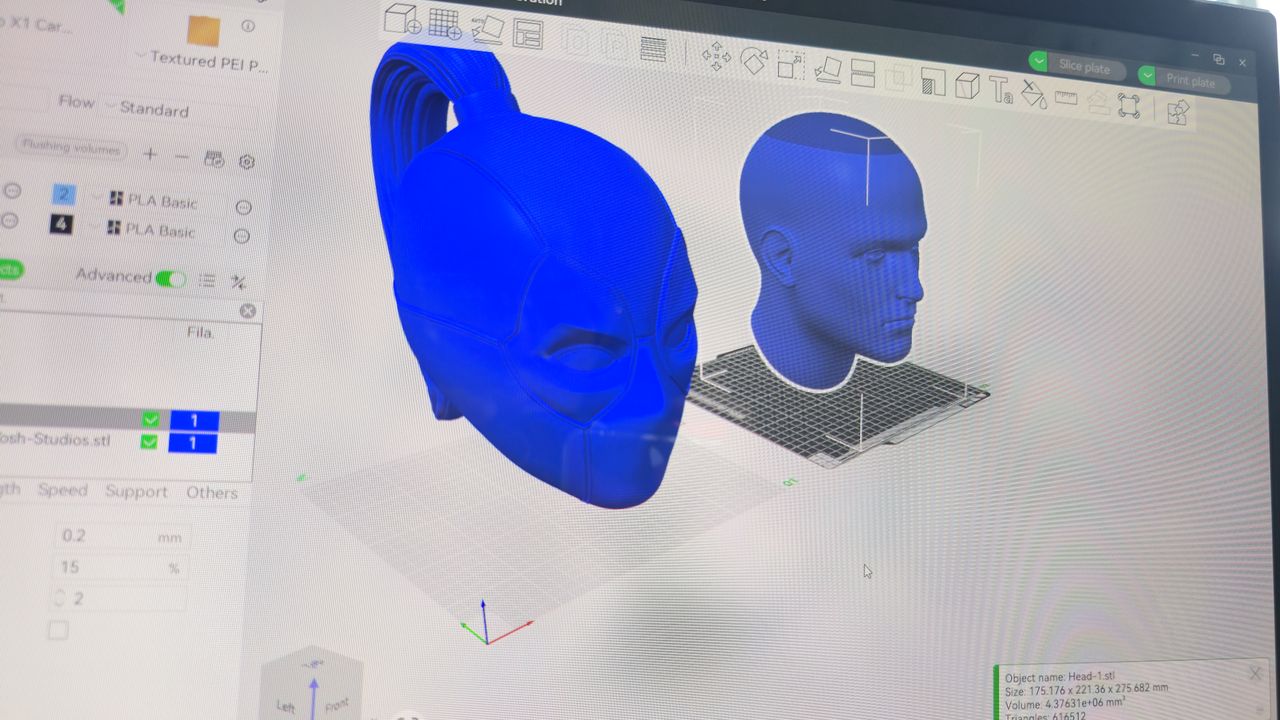The width and height of the screenshot is (1280, 720).
Task: Click the minus icon to remove filament
Action: (181, 157)
